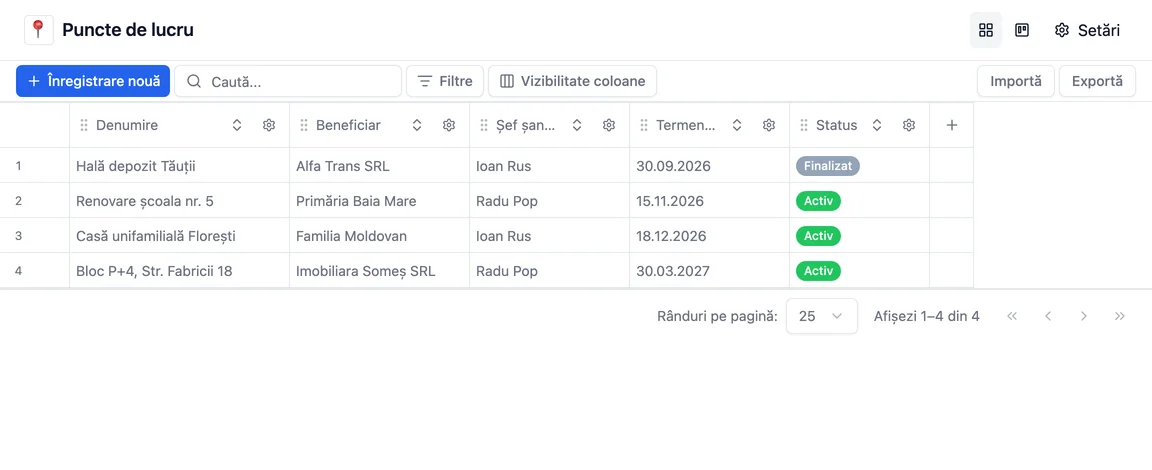The height and width of the screenshot is (470, 1152).
Task: Select cell Renovare școala nr. 5
Action: pos(179,201)
